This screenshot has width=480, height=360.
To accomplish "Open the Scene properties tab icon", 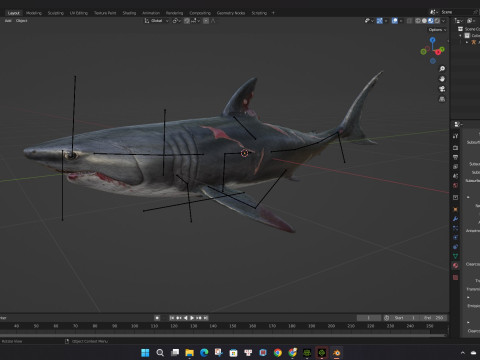I will (x=456, y=176).
